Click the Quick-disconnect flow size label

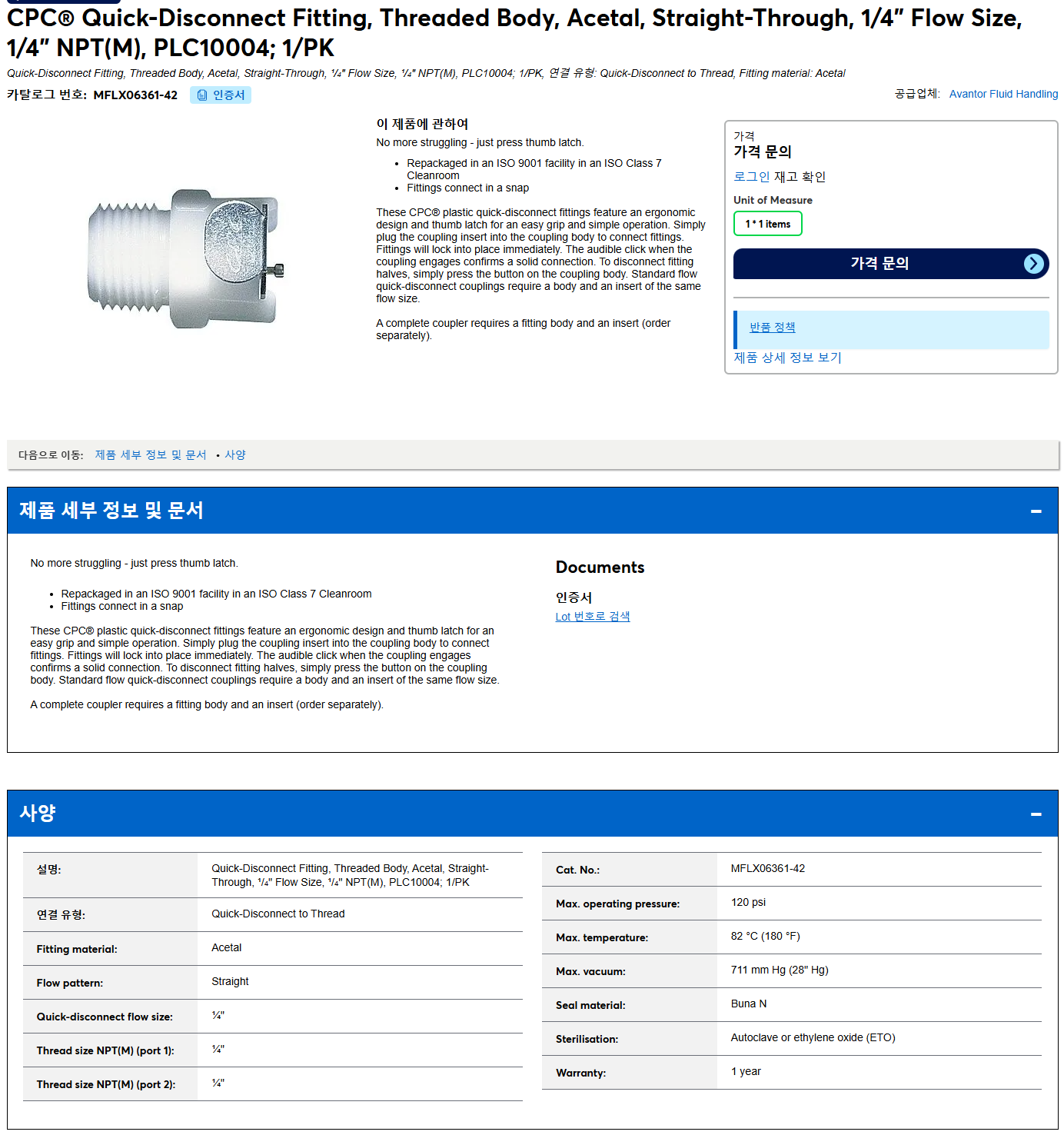tap(105, 1017)
